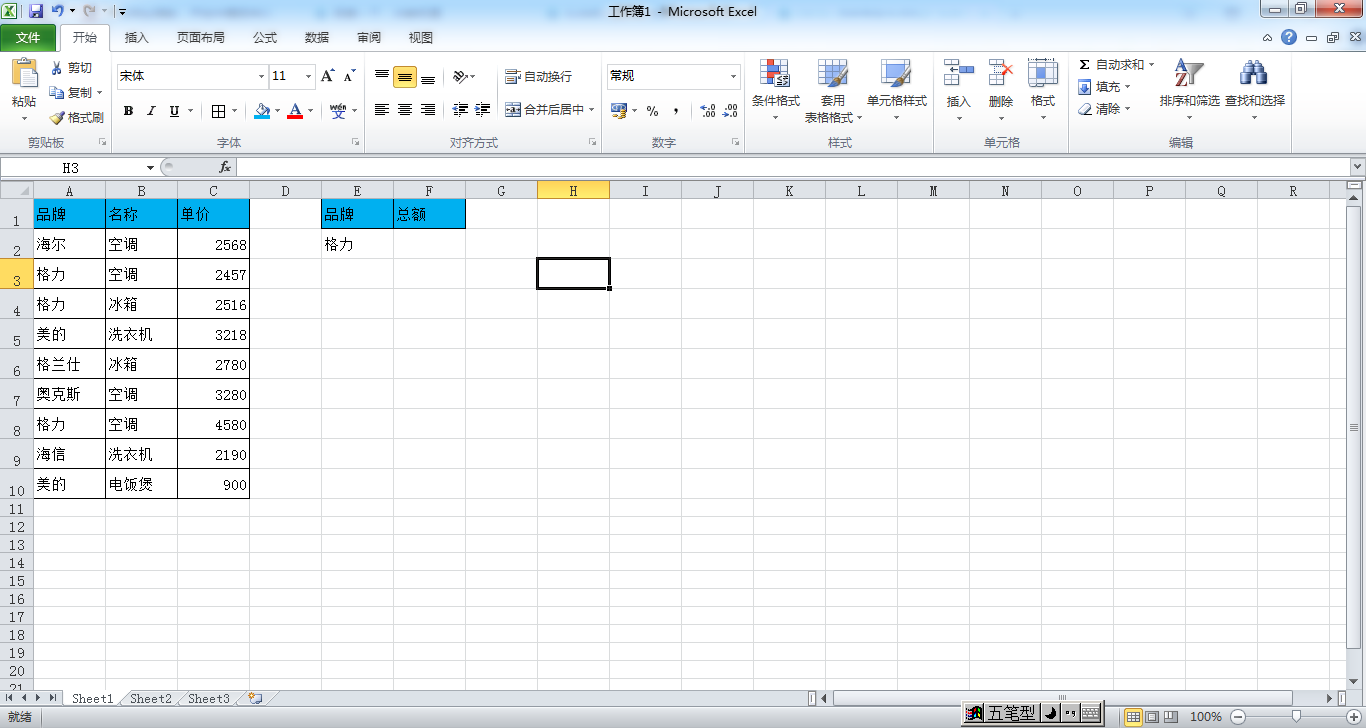Screen dimensions: 1366x728
Task: Click the 五笔型 input method indicator
Action: 1010,713
